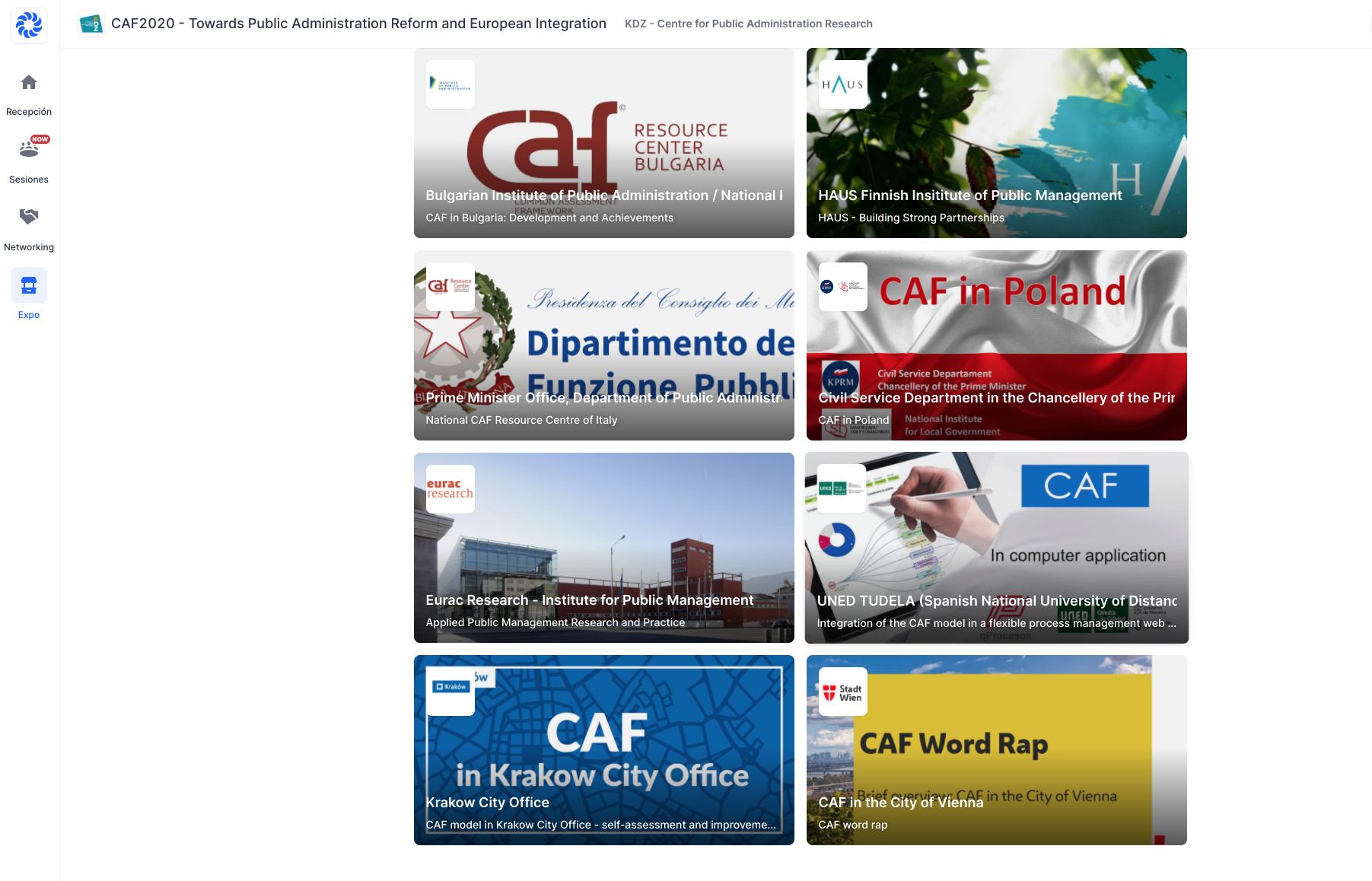Click 'Prime Minister Office, Department' title
This screenshot has width=1372, height=881.
[x=604, y=398]
